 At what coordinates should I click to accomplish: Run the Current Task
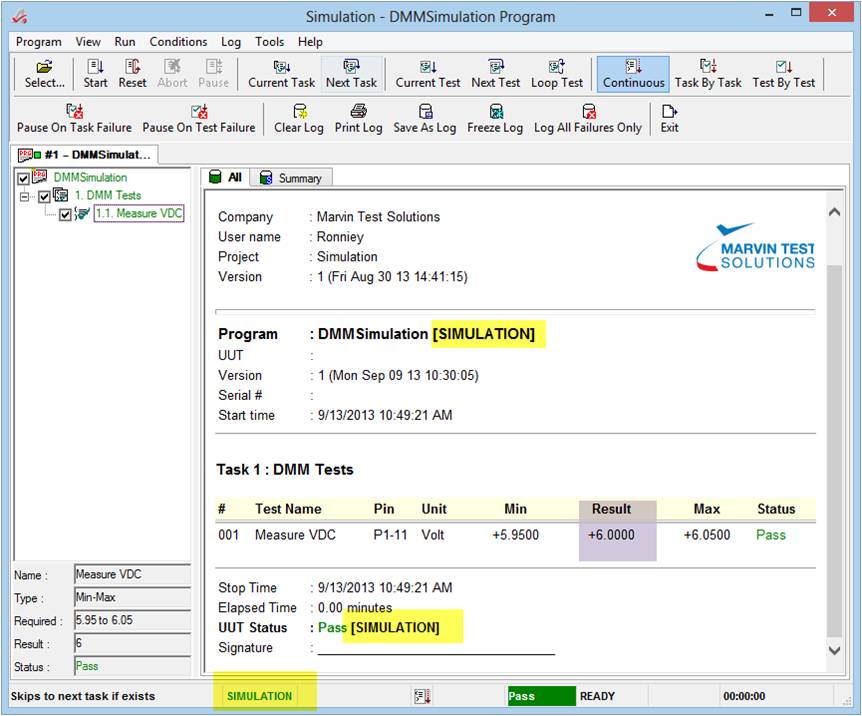[x=281, y=74]
